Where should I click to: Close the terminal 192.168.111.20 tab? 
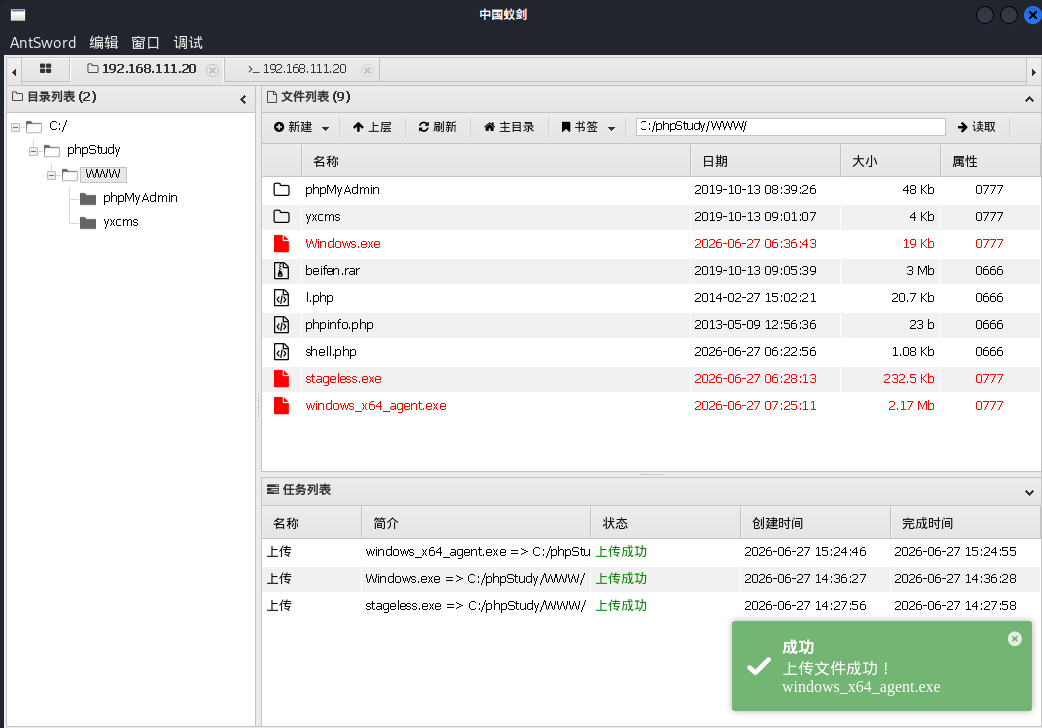click(x=367, y=70)
